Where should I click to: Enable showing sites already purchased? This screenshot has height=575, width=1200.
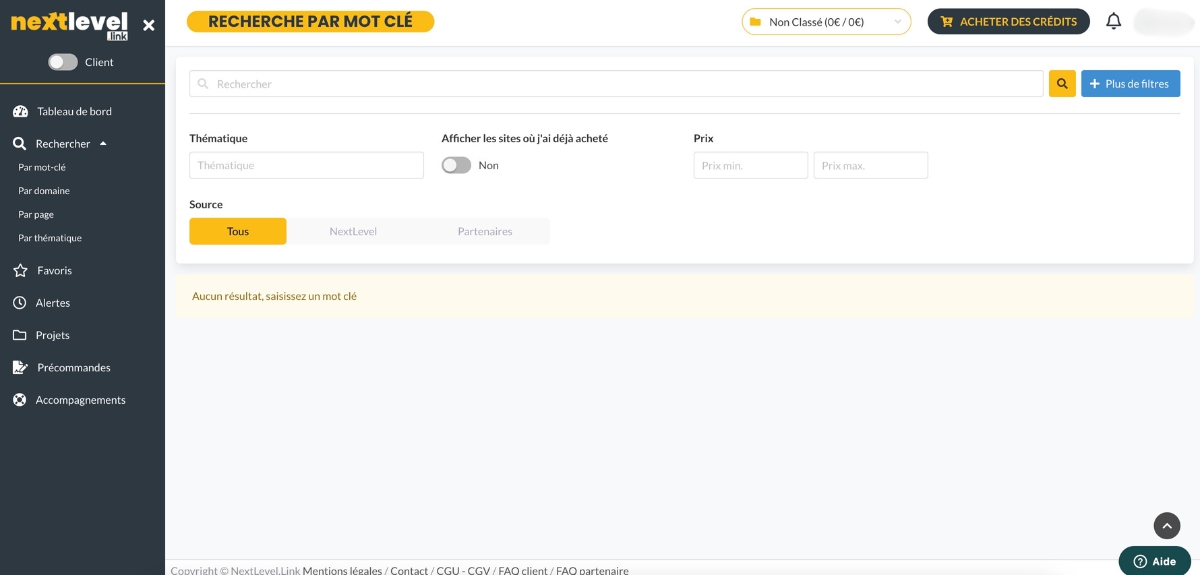tap(456, 165)
